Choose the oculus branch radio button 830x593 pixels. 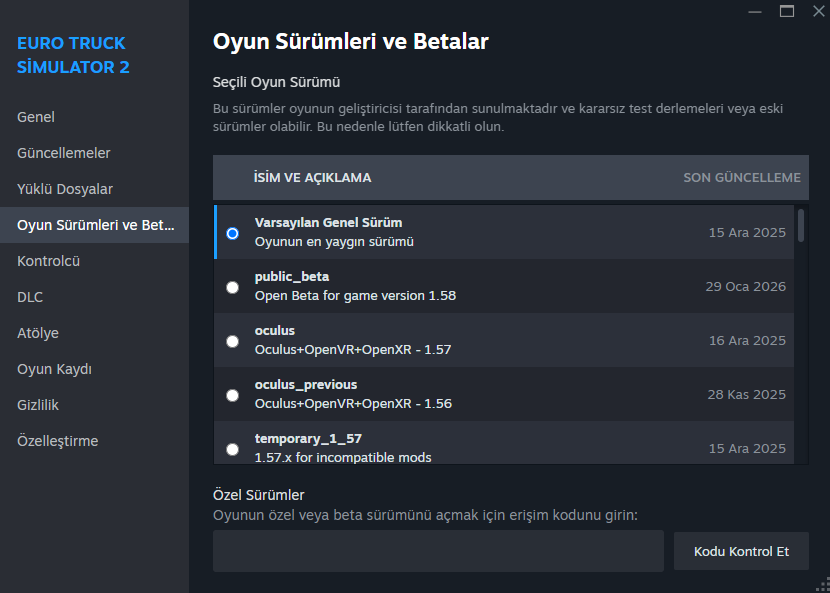click(x=232, y=341)
